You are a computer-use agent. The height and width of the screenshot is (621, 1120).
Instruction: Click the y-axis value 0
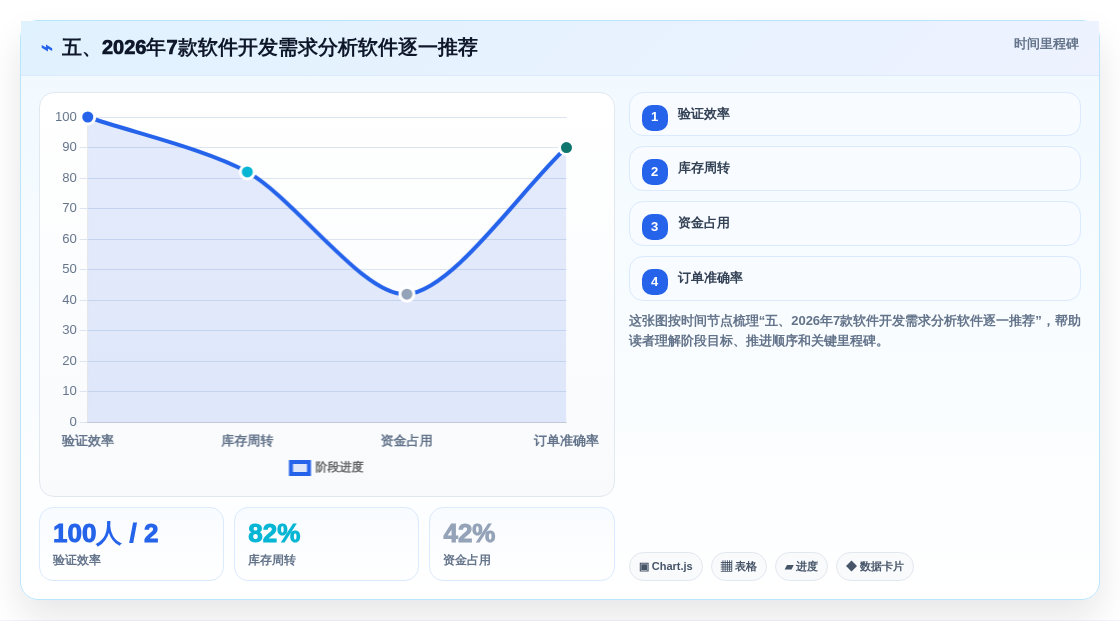[73, 422]
